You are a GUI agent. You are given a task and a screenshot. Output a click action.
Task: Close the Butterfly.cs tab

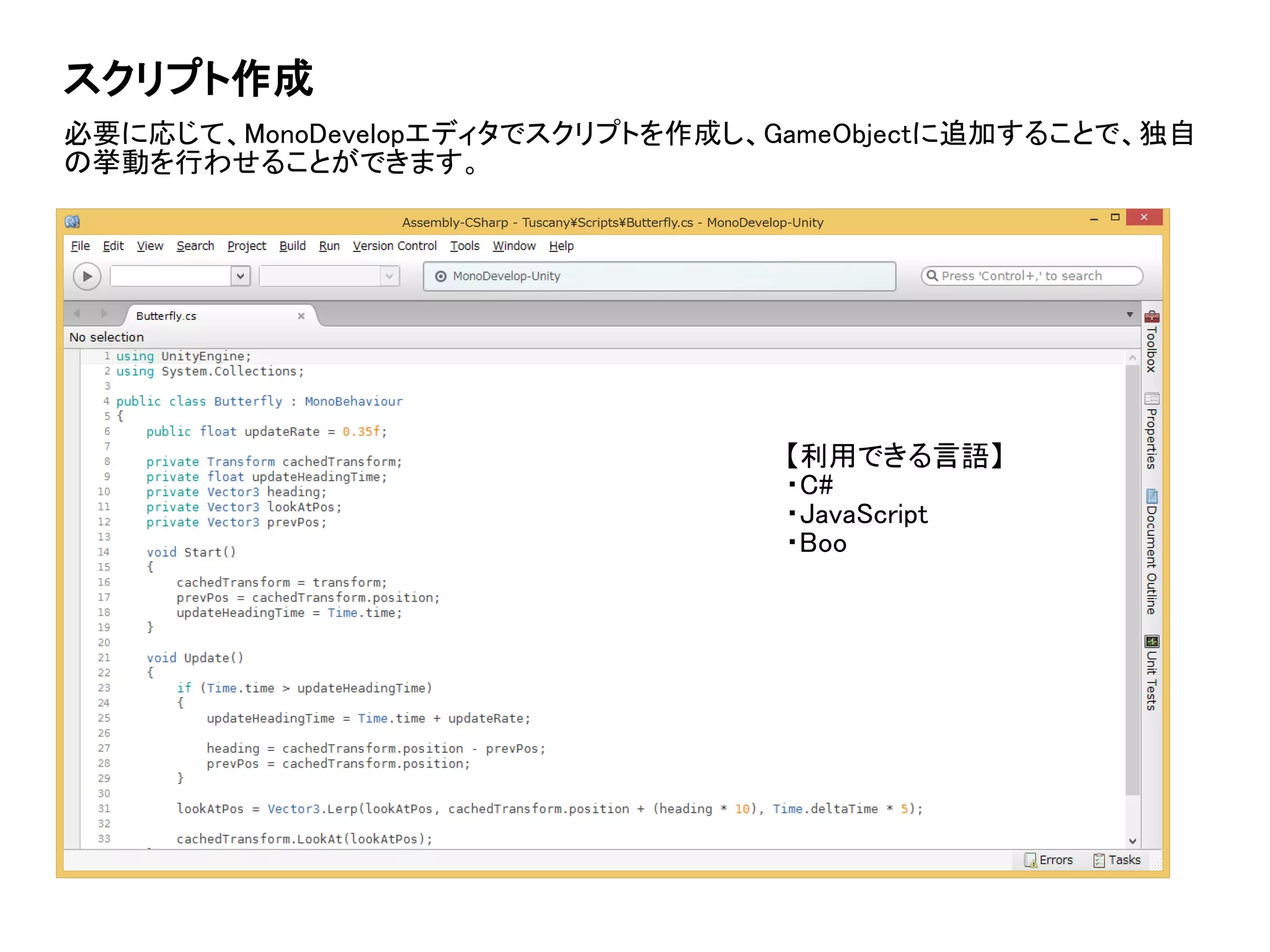tap(301, 316)
